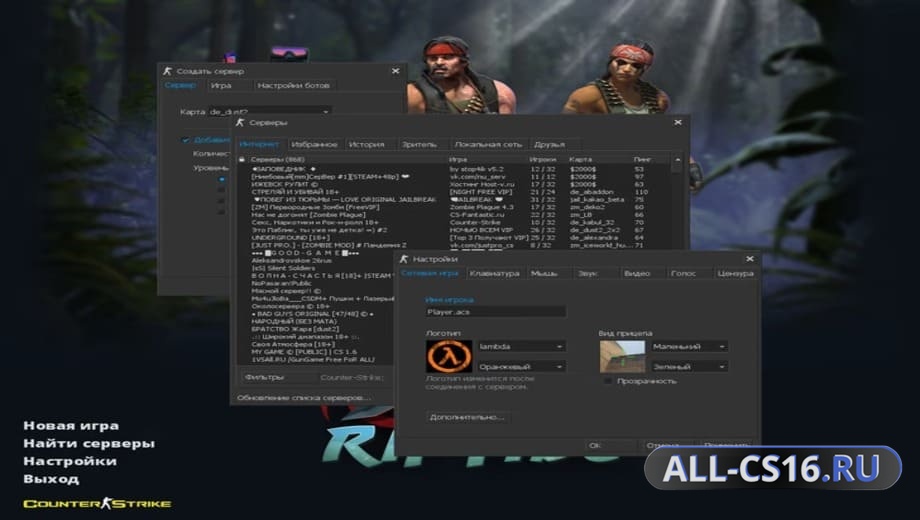The width and height of the screenshot is (920, 520).
Task: Click the scroll-up arrow of the server list
Action: [678, 160]
